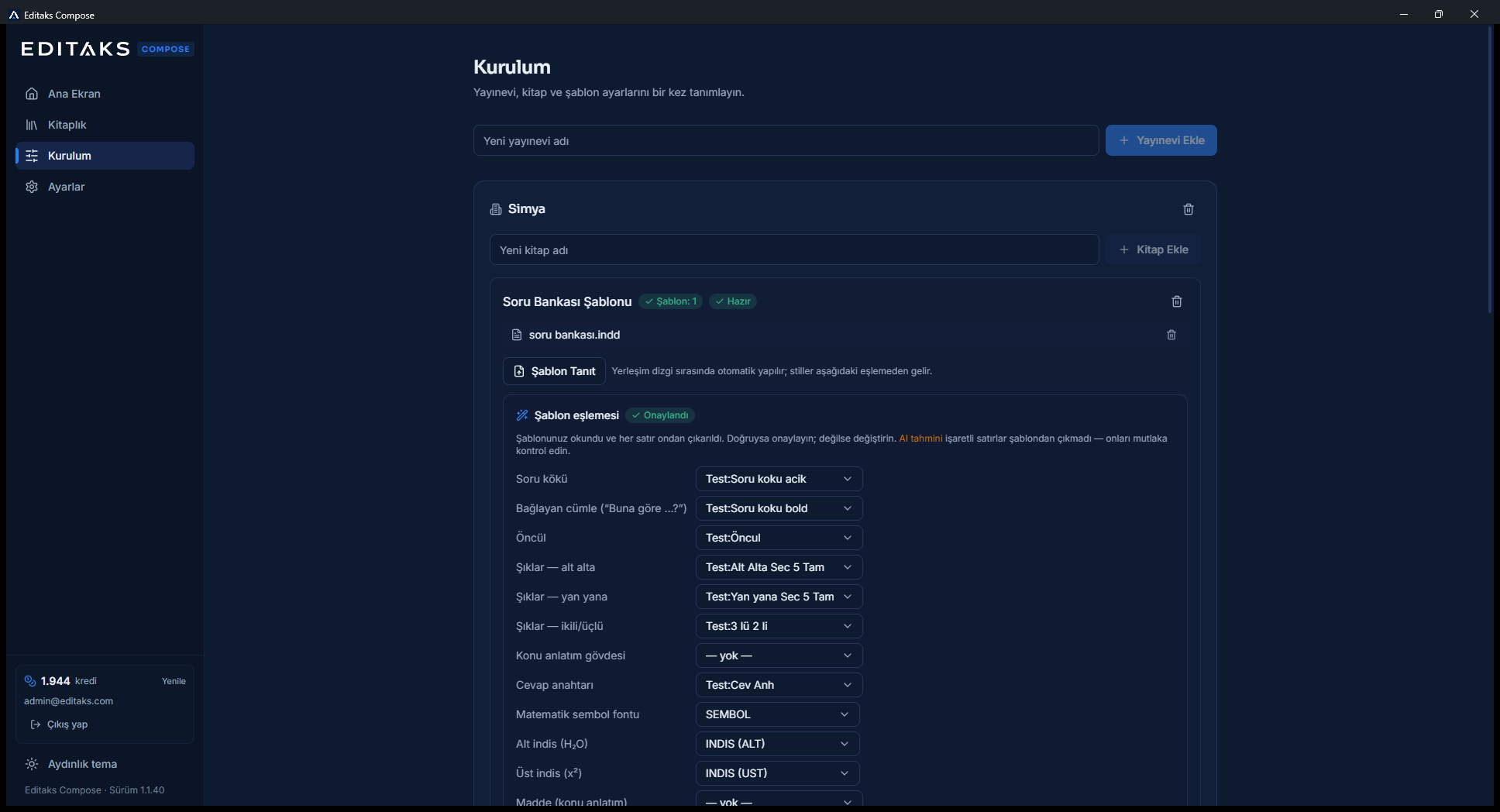This screenshot has height=812, width=1500.
Task: Click the vertical page scrollbar
Action: tap(1489, 170)
